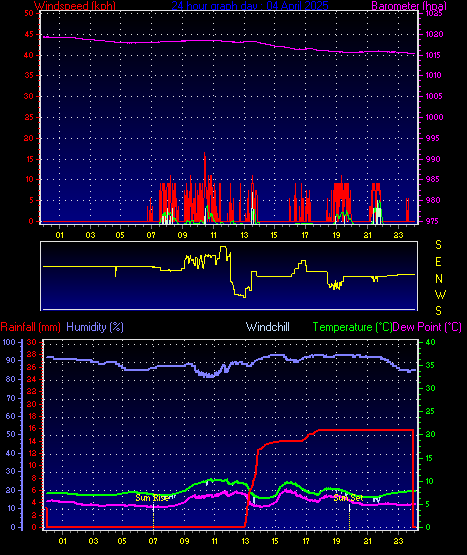This screenshot has width=467, height=555.
Task: Click the Barometer (hpa) axis title
Action: [409, 6]
